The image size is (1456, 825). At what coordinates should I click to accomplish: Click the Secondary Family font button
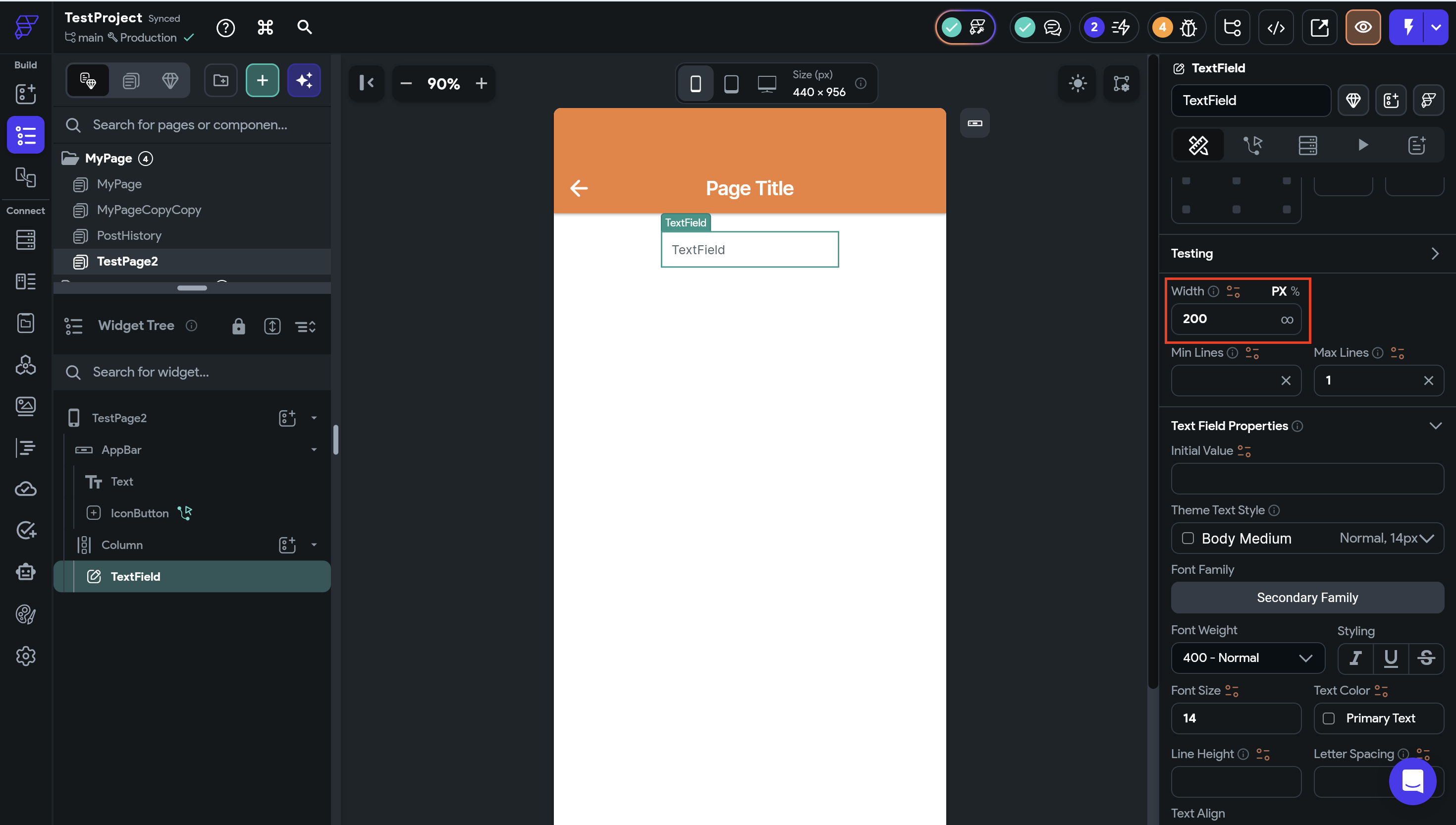[x=1306, y=598]
